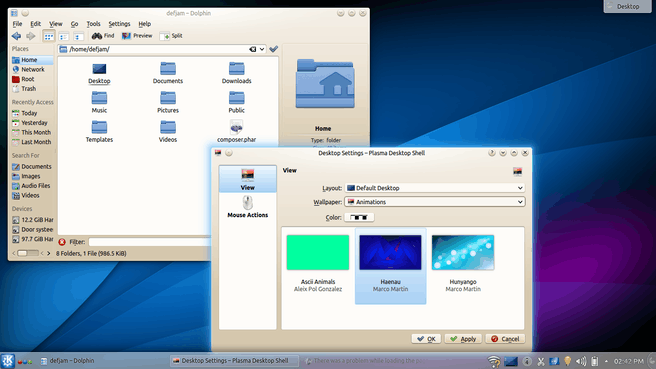Click the Find binoculars button
This screenshot has height=369, width=656.
[x=103, y=36]
